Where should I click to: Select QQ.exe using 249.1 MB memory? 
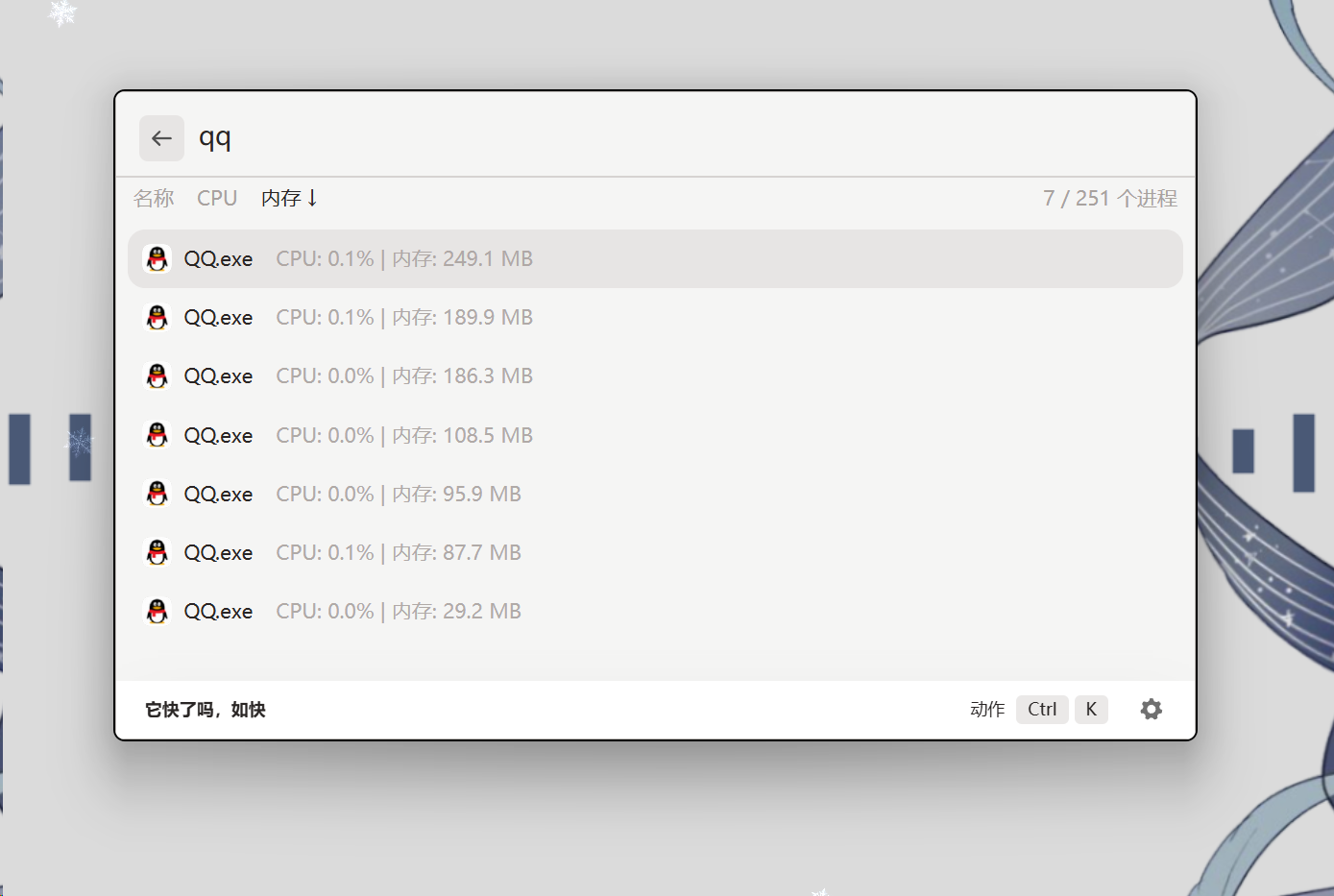click(655, 258)
